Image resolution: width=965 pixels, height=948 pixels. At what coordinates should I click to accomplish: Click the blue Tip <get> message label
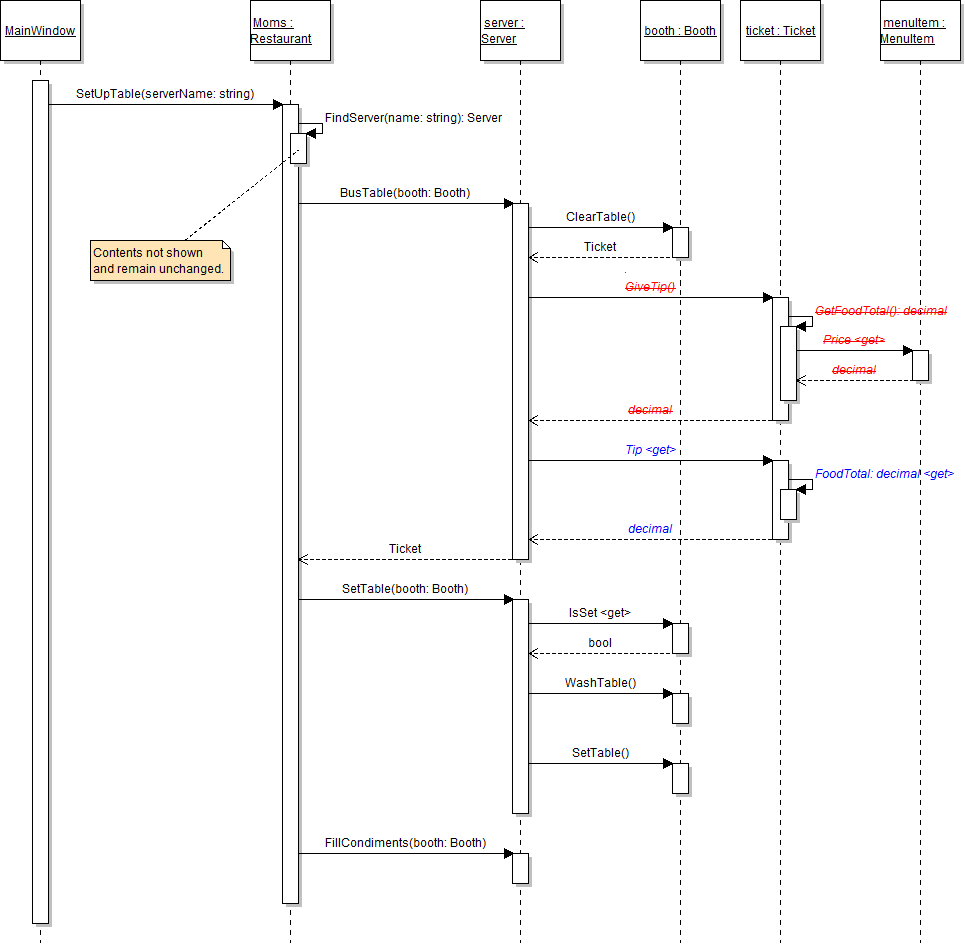(650, 450)
